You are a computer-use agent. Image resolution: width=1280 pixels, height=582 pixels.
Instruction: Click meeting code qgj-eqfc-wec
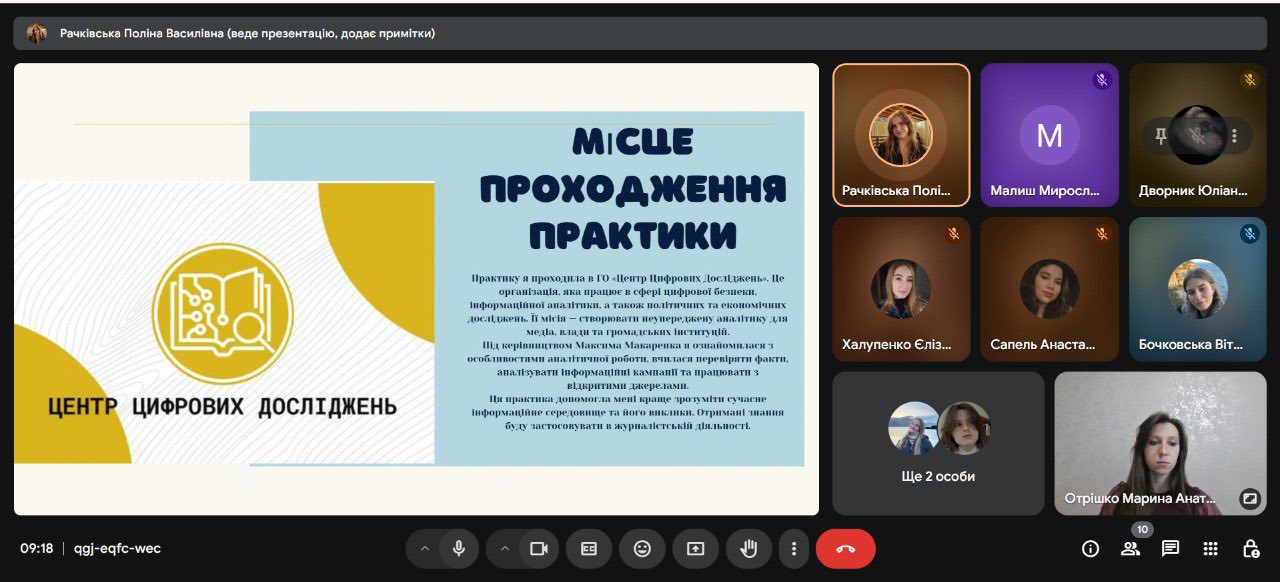[x=117, y=548]
